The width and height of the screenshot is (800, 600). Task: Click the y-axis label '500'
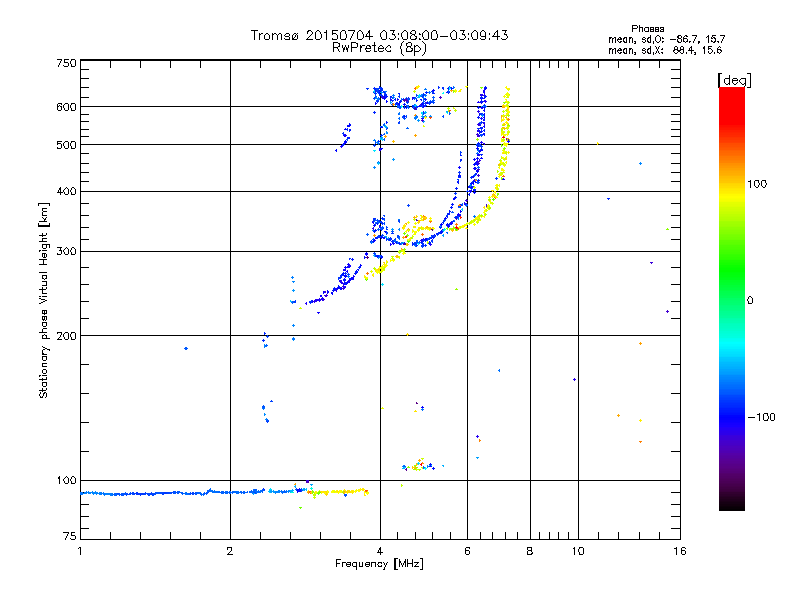click(x=66, y=145)
